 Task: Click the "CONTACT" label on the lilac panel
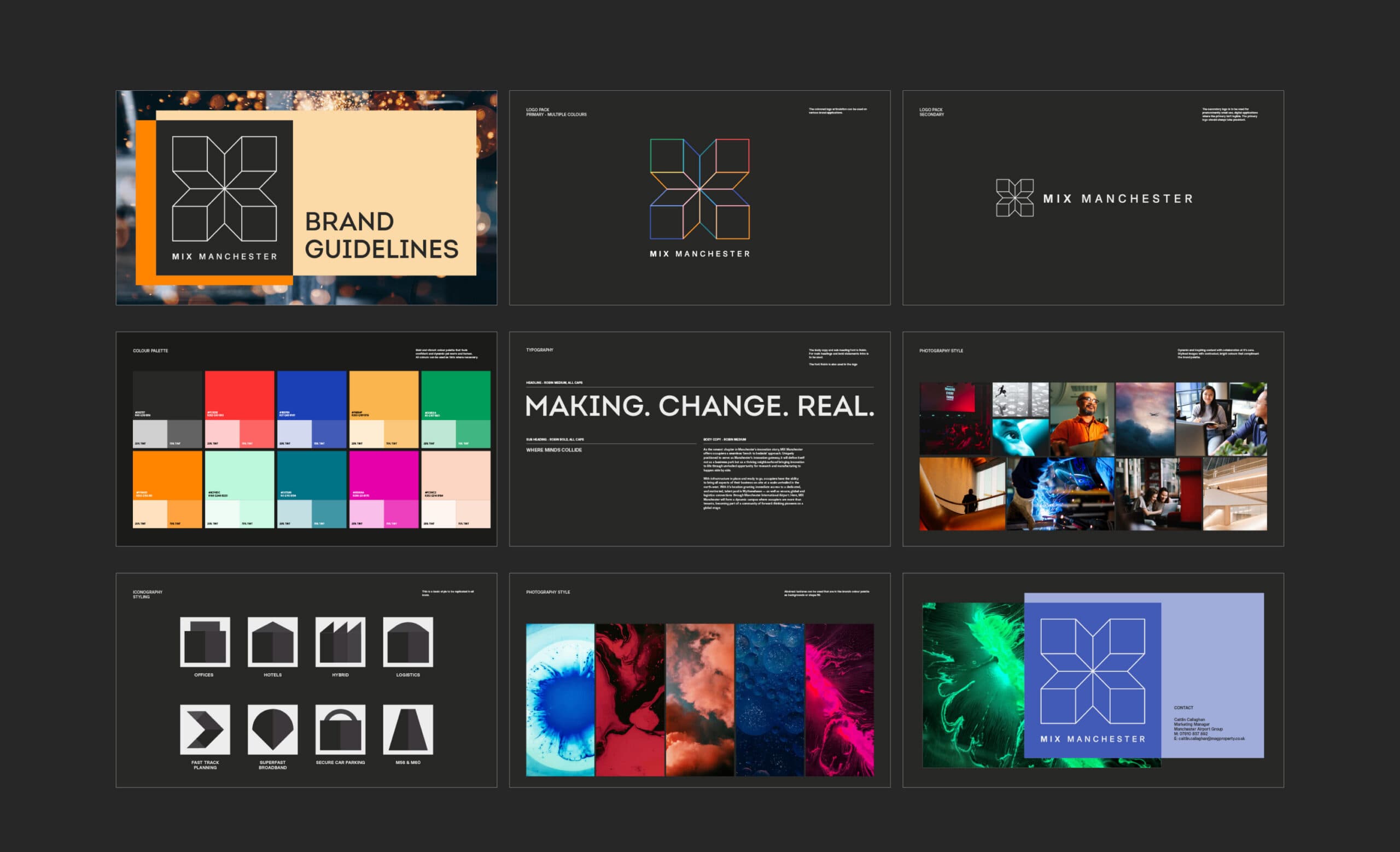[x=1183, y=708]
